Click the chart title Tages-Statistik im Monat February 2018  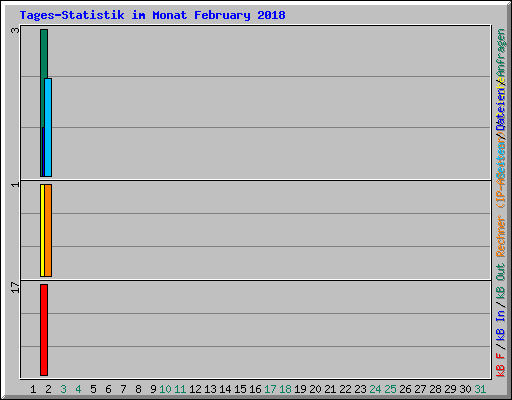coord(153,15)
